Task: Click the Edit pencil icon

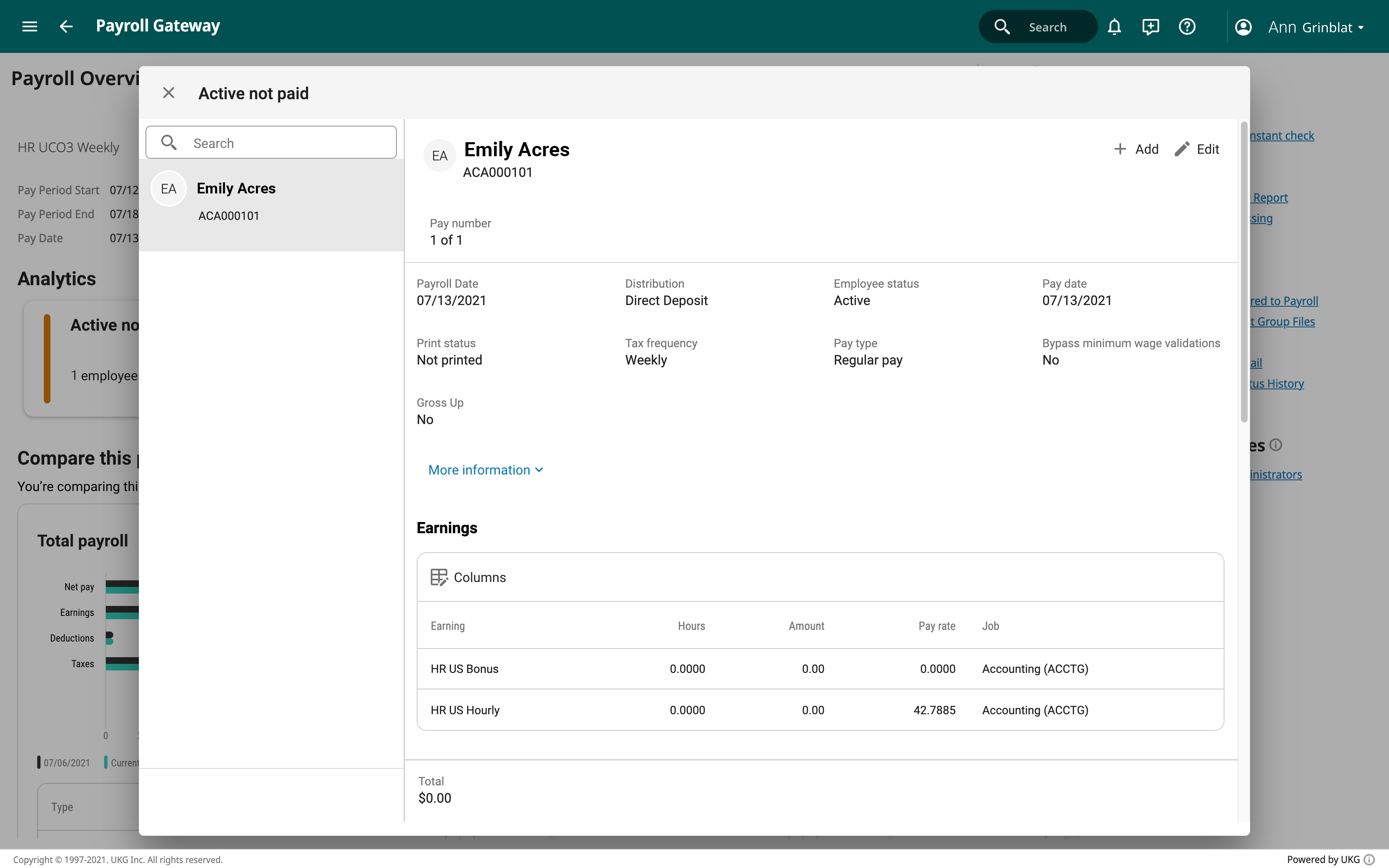Action: pyautogui.click(x=1182, y=149)
